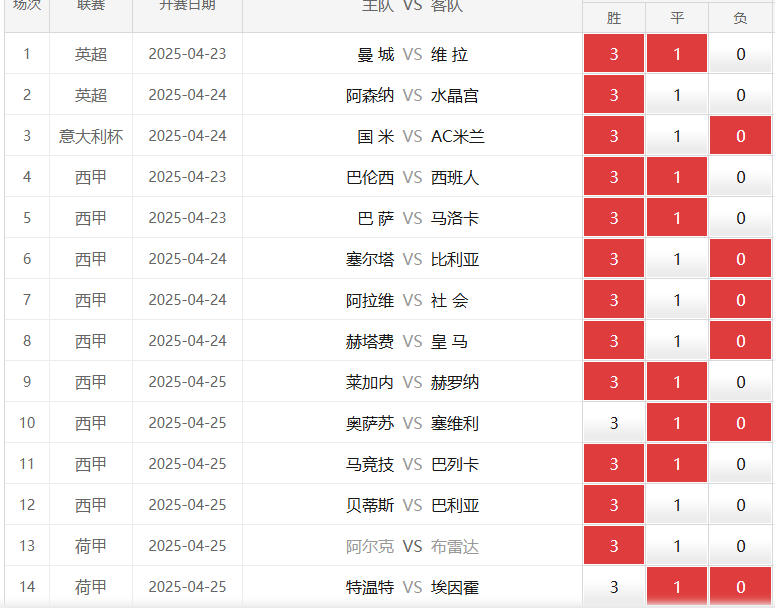Select loss (0) for 阿森纳 VS 水晶宫
The height and width of the screenshot is (609, 775).
coord(740,94)
